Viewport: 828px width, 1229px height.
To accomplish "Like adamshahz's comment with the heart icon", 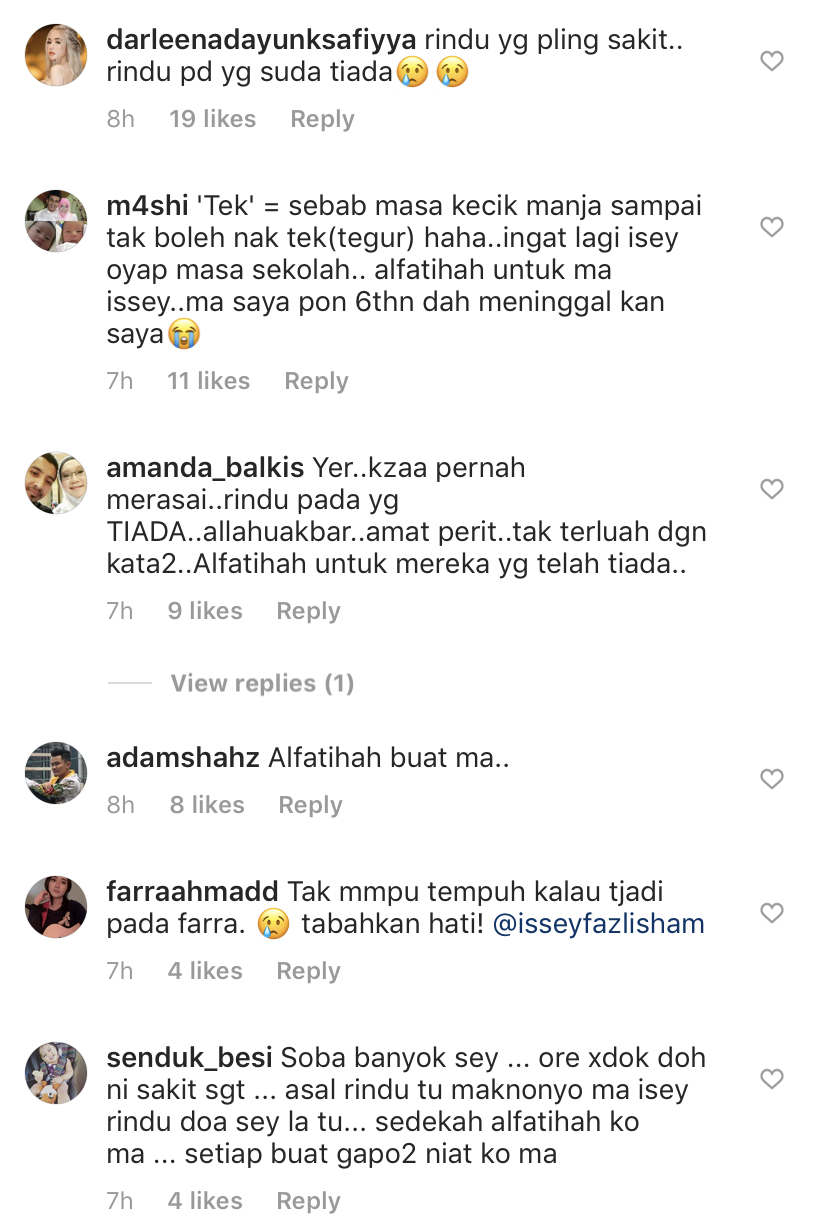I will point(771,779).
